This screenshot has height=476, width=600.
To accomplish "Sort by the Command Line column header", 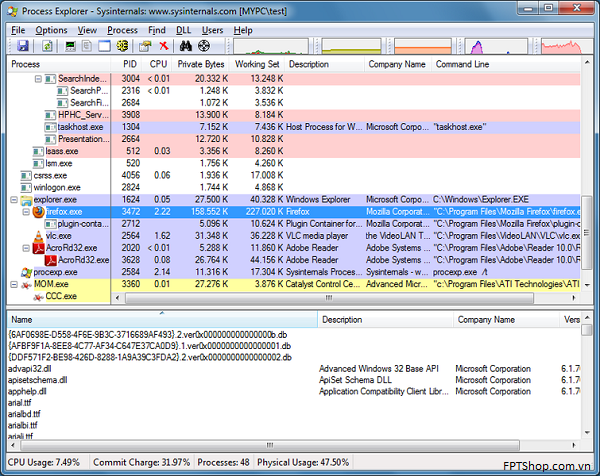I will [506, 64].
